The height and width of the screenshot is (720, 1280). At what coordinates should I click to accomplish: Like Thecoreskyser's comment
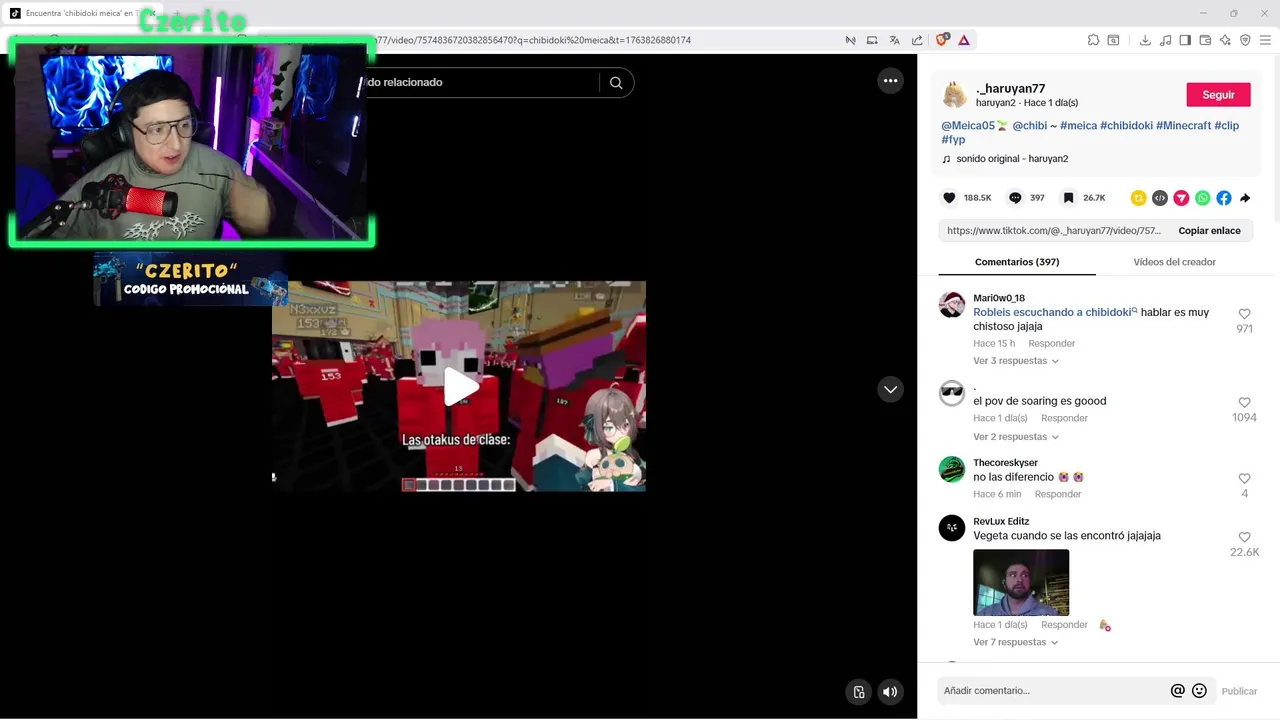pyautogui.click(x=1244, y=478)
